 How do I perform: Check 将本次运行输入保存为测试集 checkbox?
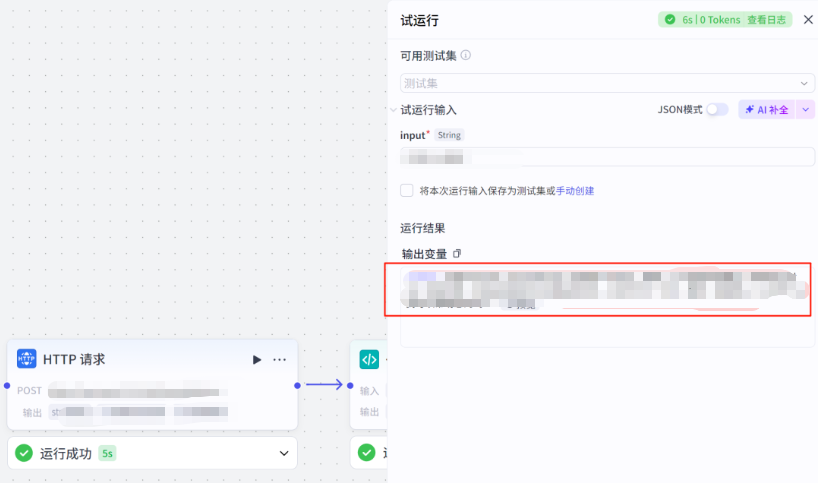click(x=407, y=190)
